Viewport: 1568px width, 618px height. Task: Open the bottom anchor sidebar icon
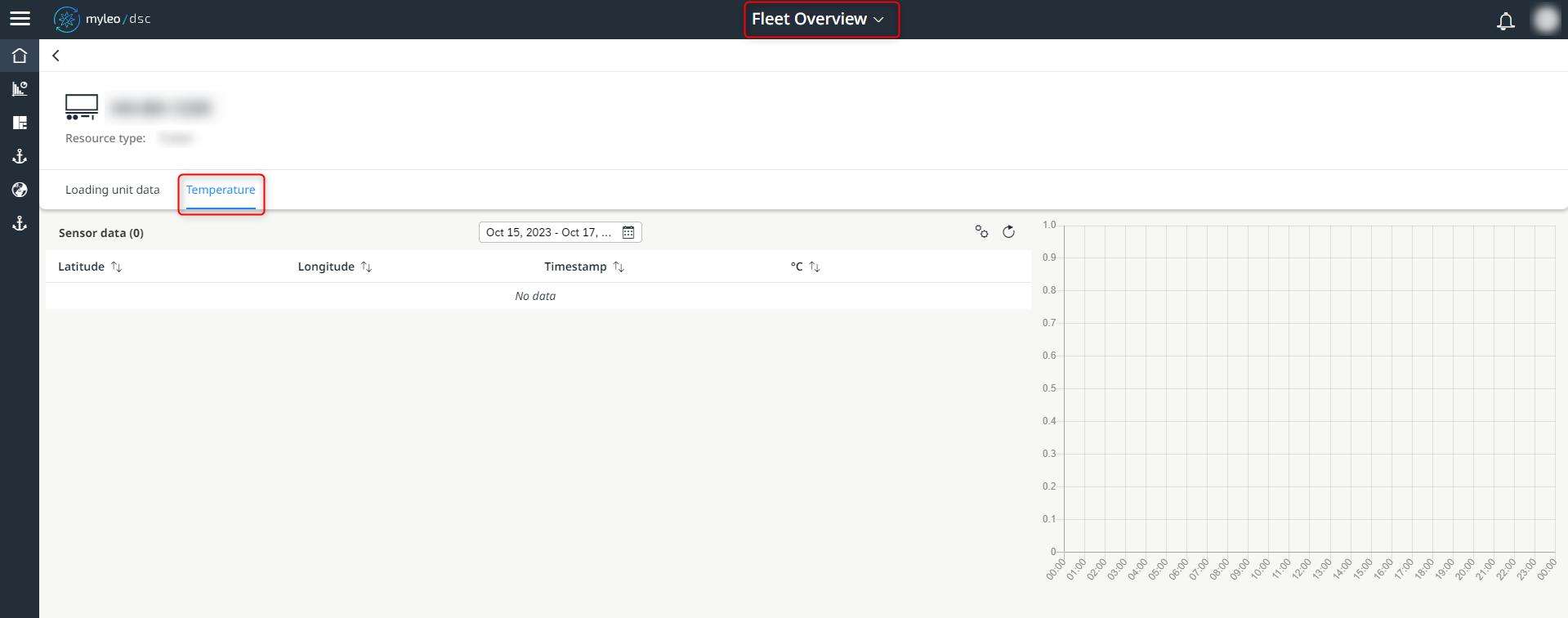[20, 223]
